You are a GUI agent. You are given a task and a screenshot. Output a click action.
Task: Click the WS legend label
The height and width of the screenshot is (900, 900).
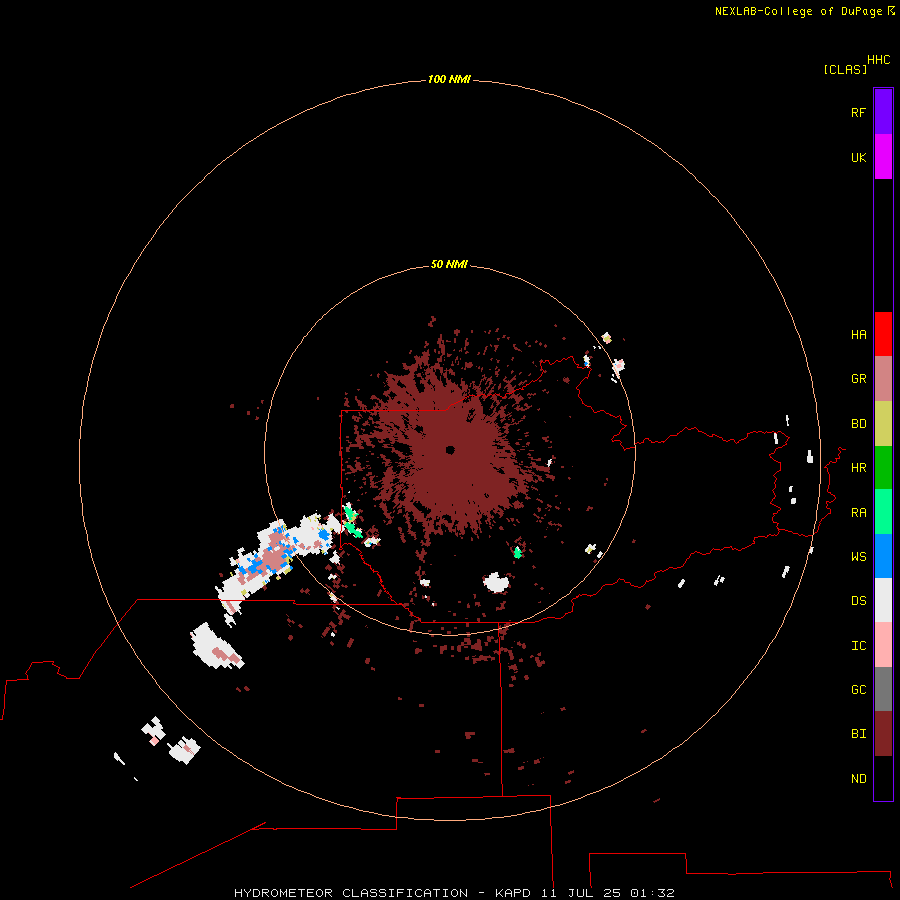pos(858,557)
